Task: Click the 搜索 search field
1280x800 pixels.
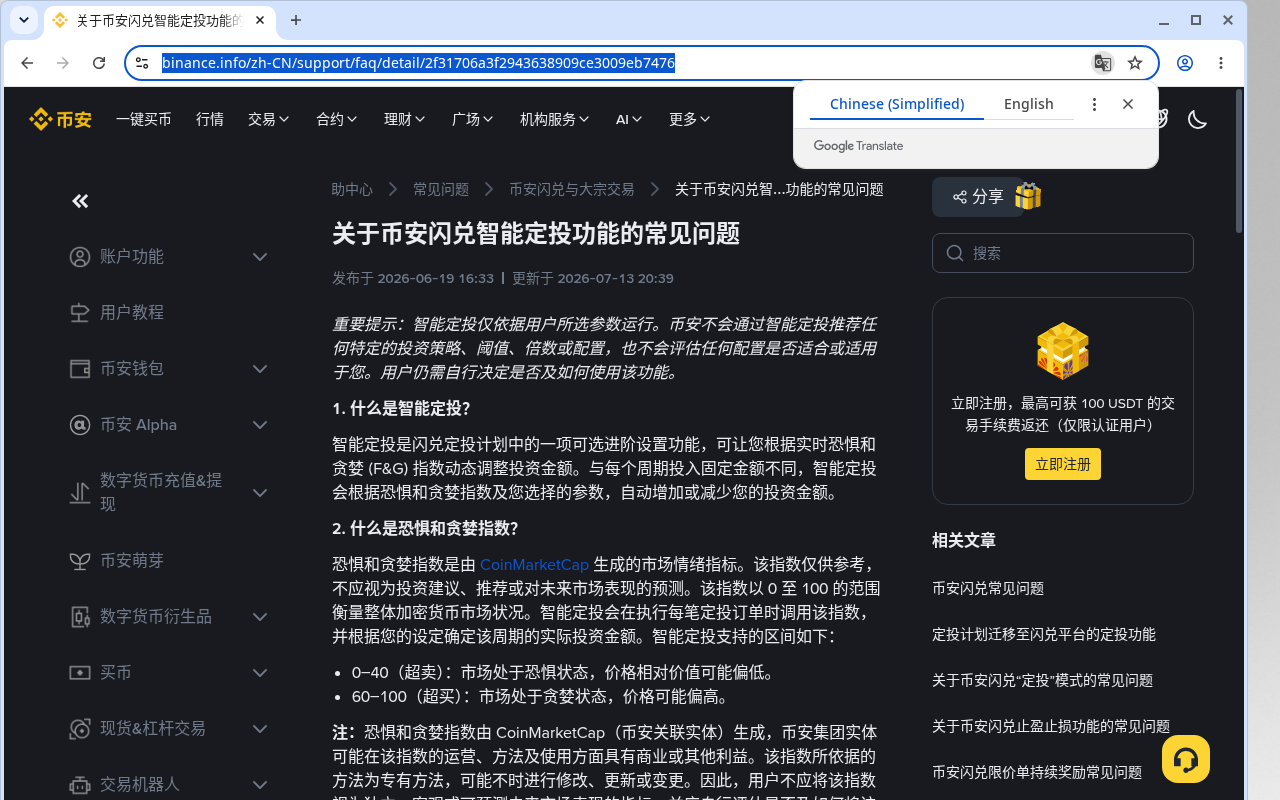Action: [1063, 253]
